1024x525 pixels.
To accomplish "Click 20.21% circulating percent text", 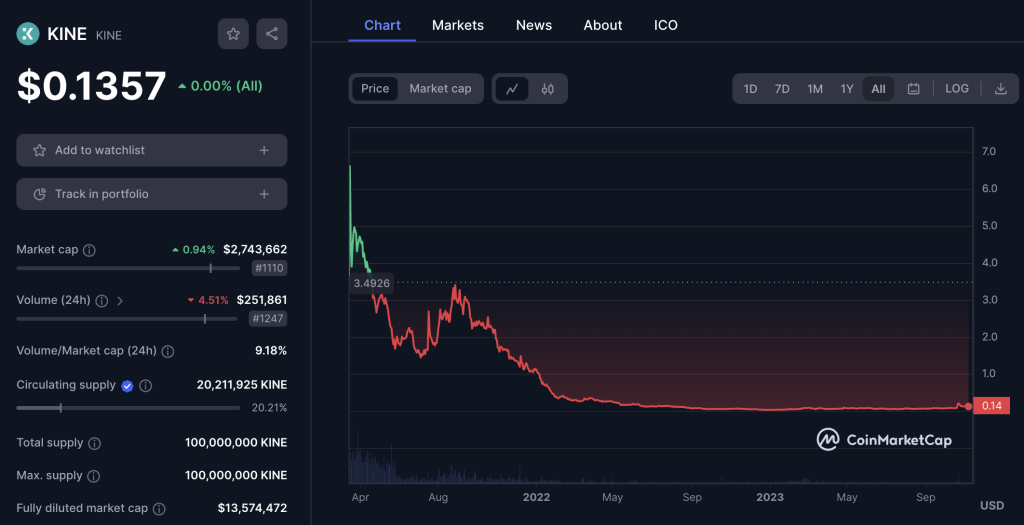I will coord(269,408).
